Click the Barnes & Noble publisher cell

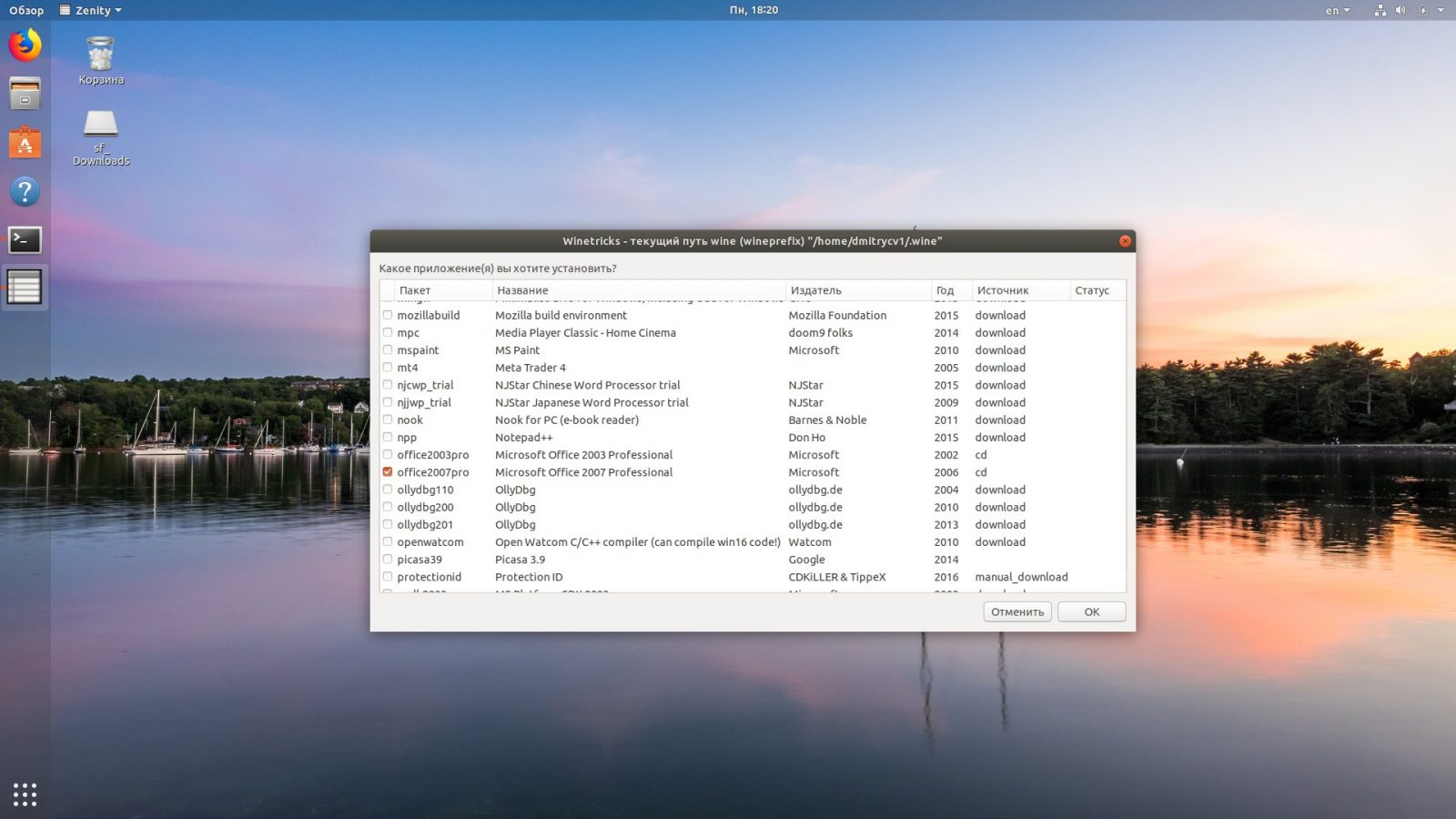(x=827, y=420)
